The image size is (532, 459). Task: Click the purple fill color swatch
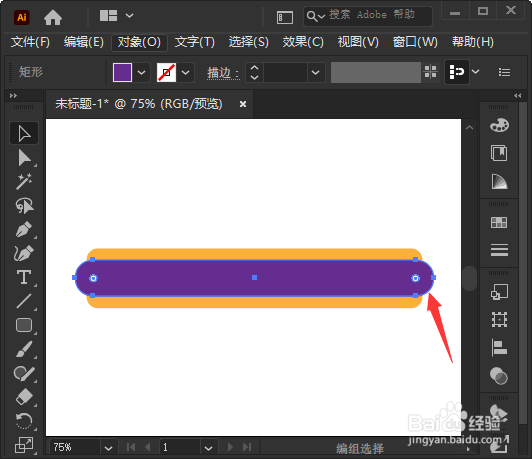[x=122, y=72]
